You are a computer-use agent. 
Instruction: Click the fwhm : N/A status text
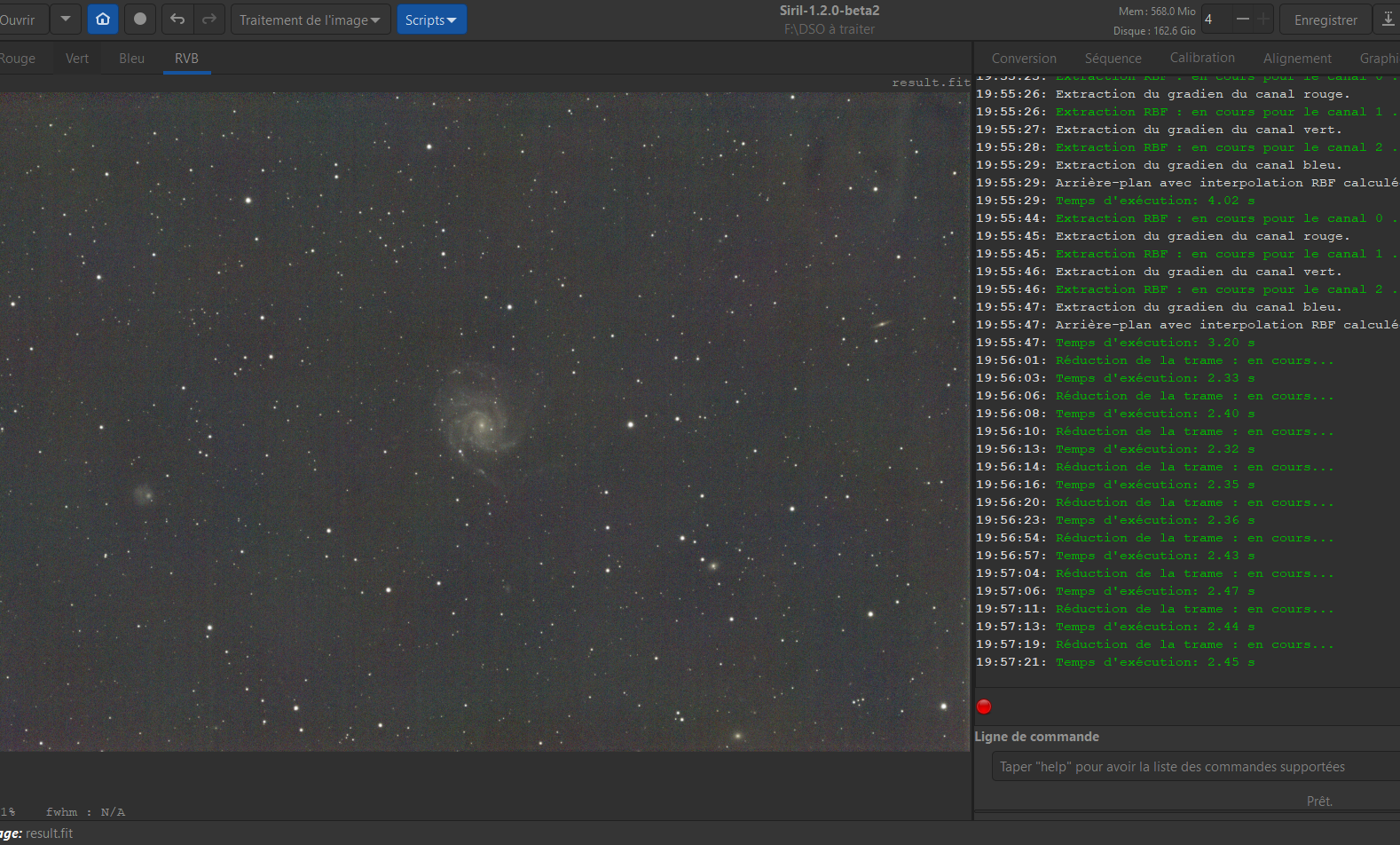[x=85, y=812]
